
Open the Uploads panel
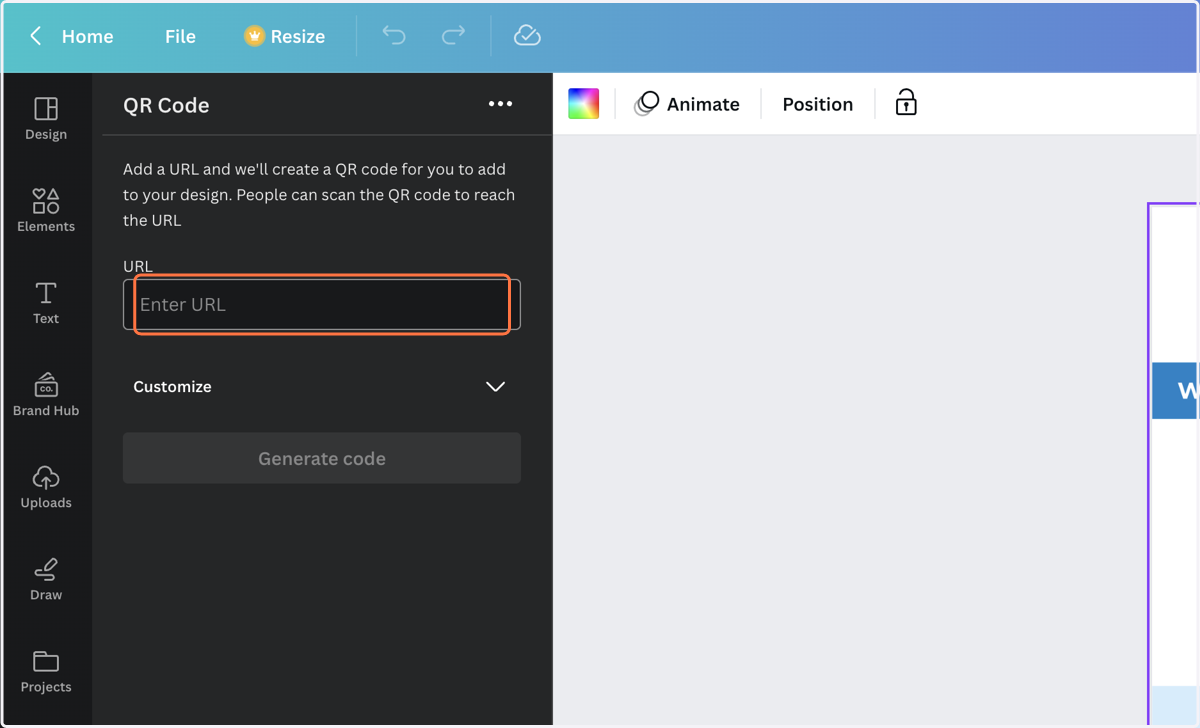46,487
